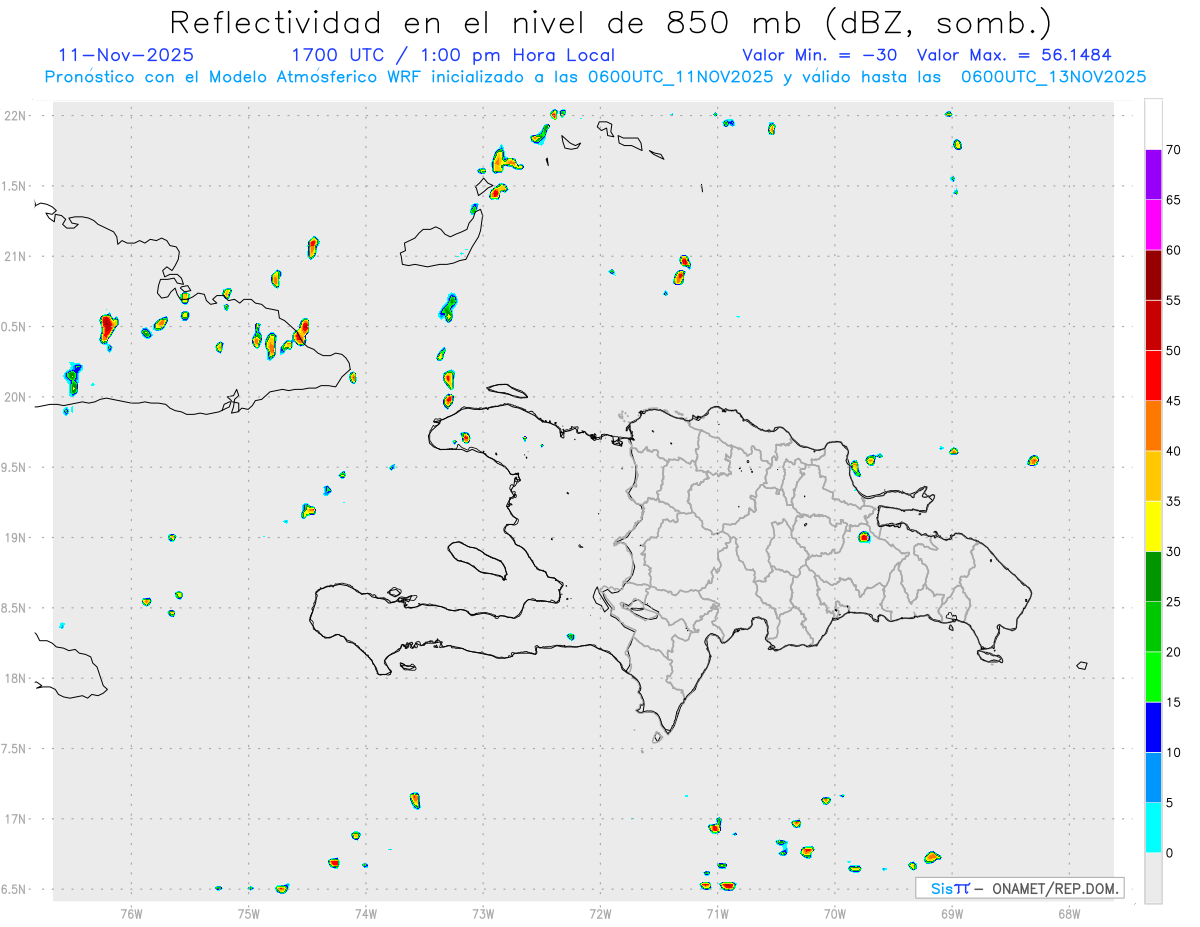Click the orange 40-45 dBZ color band

click(x=1153, y=426)
